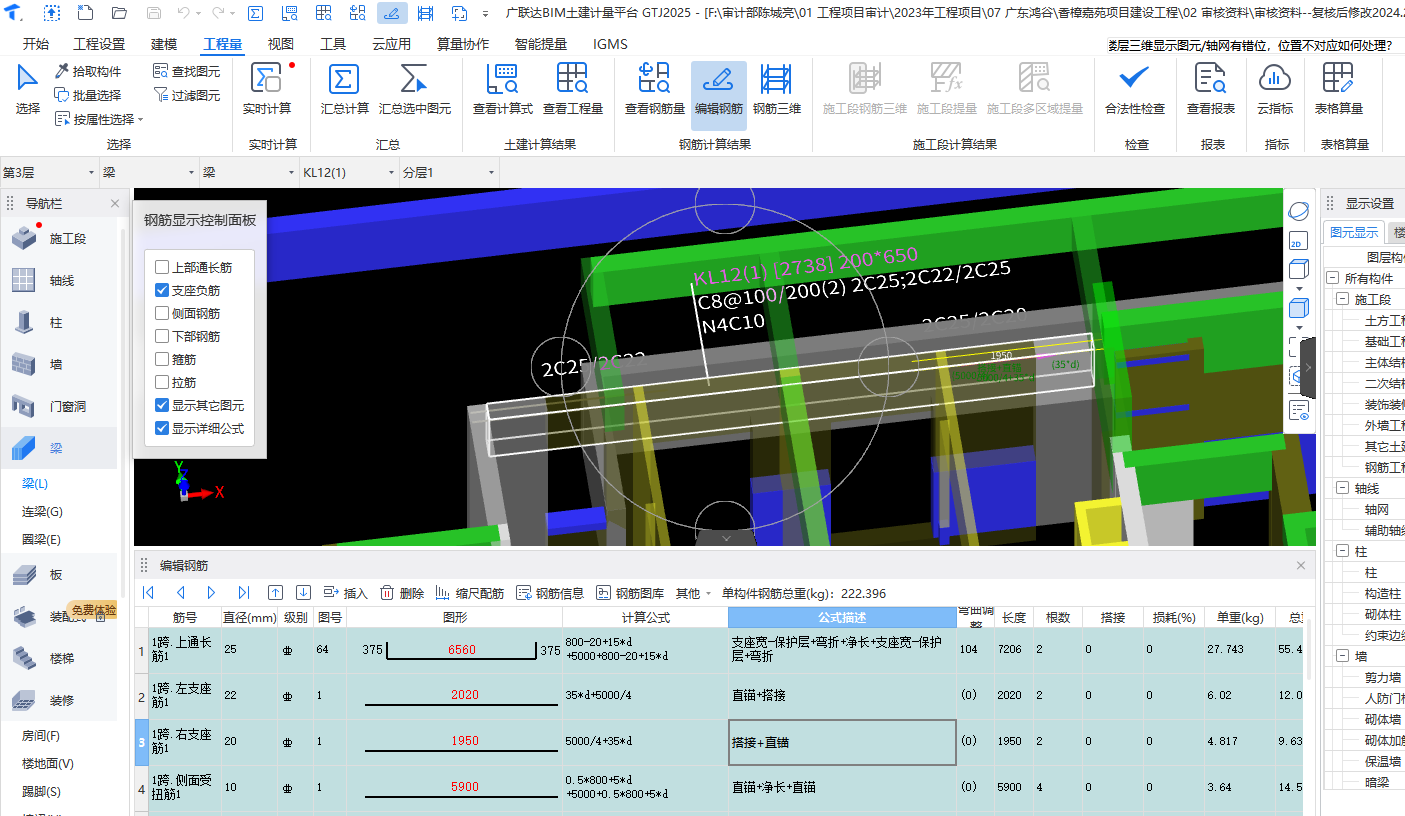Open 云指标 cloud indicators
1405x816 pixels.
[1275, 89]
